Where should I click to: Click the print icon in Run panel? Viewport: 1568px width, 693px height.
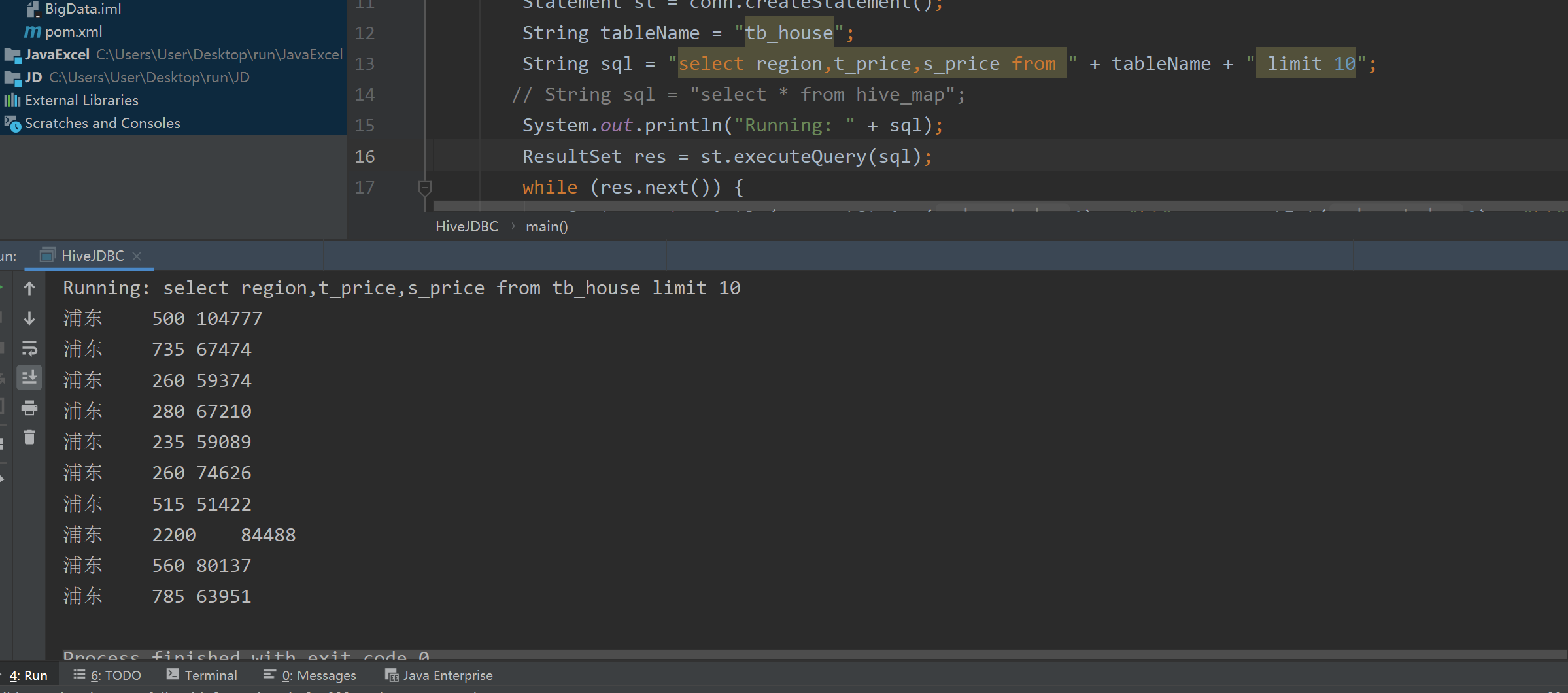[x=29, y=408]
